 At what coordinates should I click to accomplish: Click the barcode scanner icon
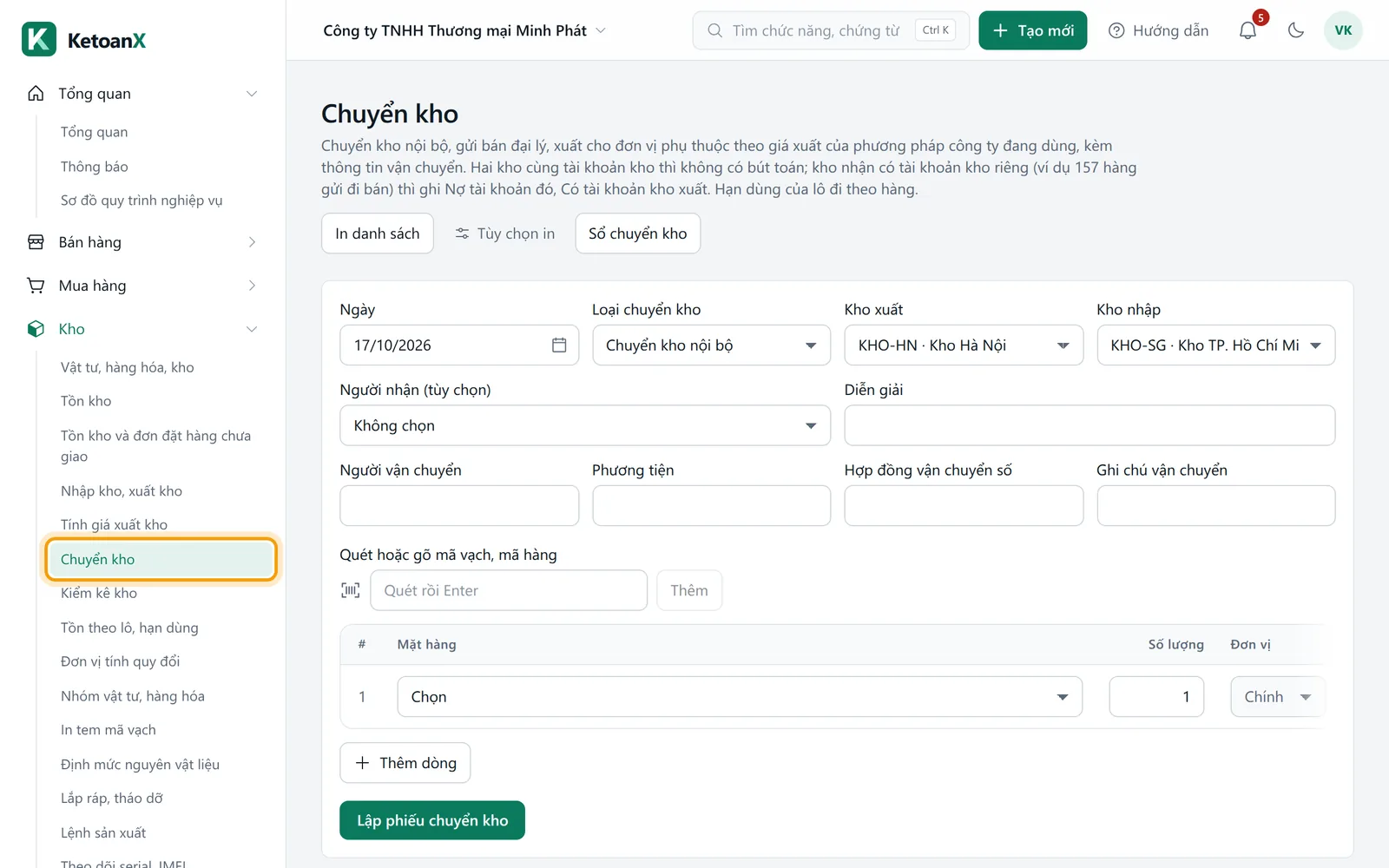coord(351,590)
